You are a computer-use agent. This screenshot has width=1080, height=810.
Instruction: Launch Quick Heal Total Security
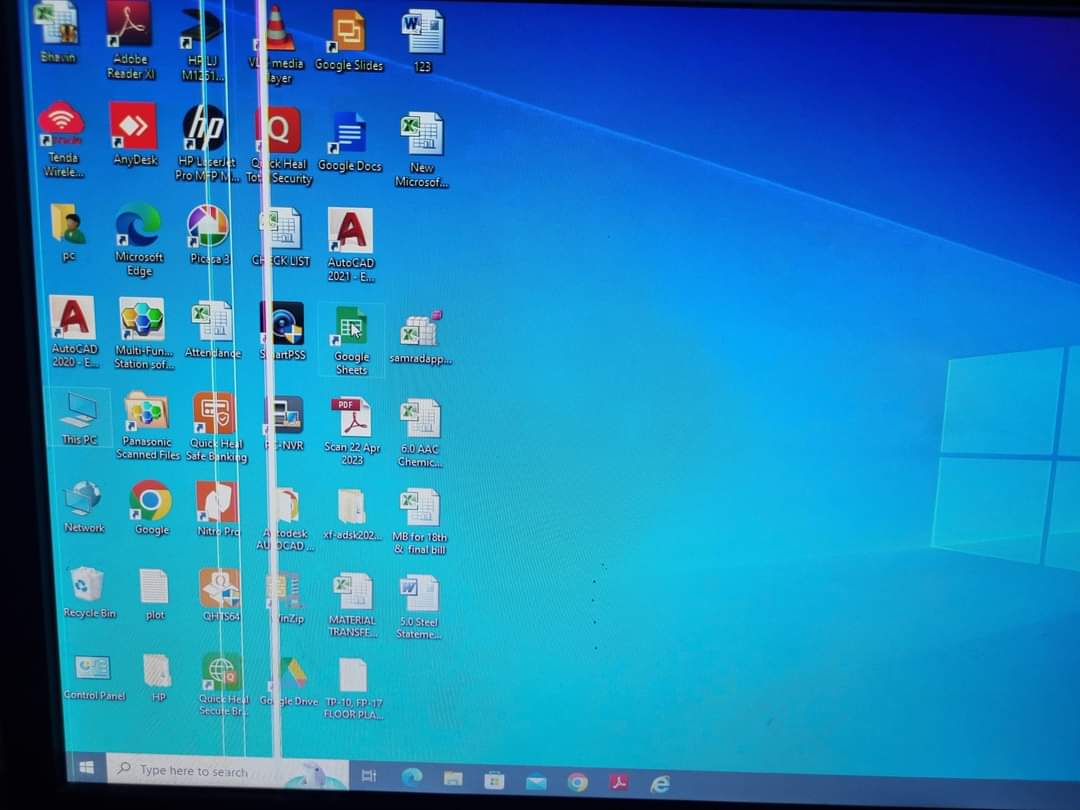(280, 146)
